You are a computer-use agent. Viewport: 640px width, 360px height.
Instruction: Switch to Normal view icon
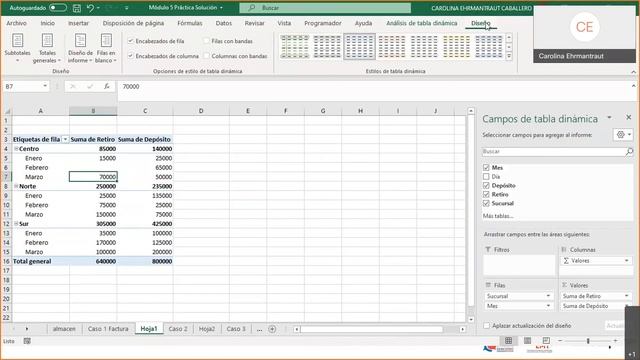(508, 340)
